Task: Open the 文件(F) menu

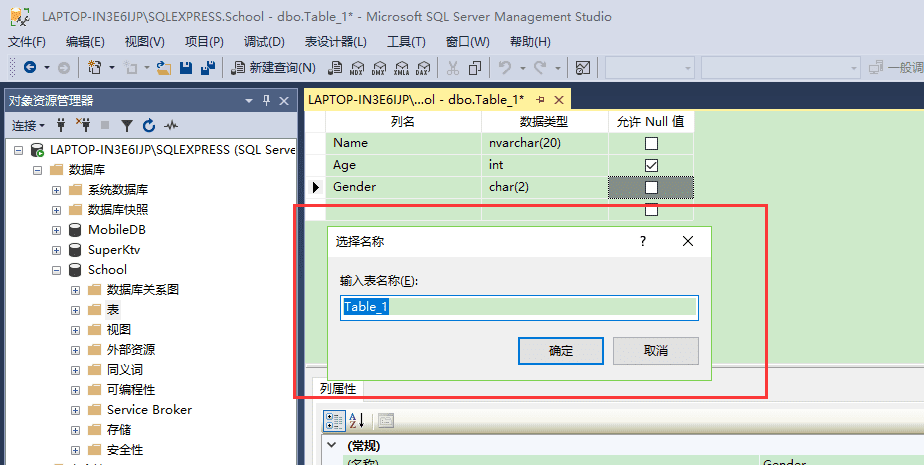Action: pos(27,42)
